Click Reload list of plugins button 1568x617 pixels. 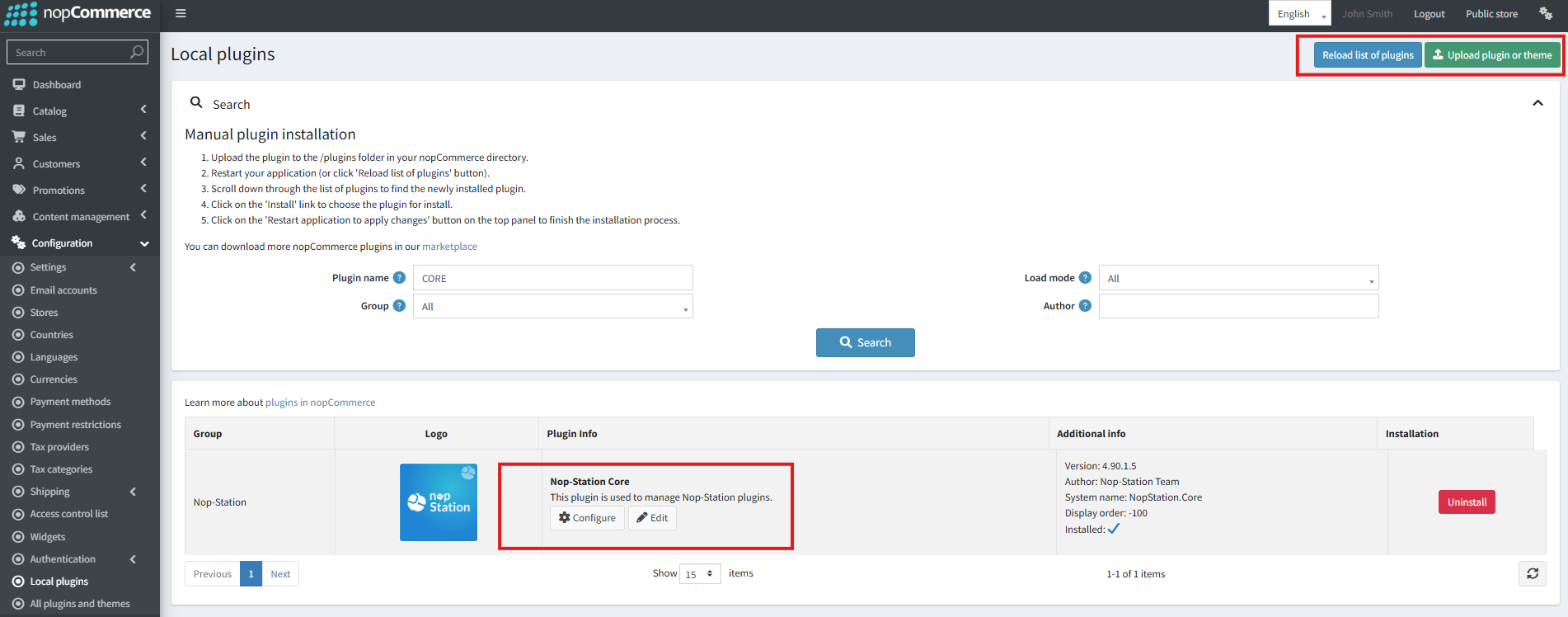(x=1368, y=55)
